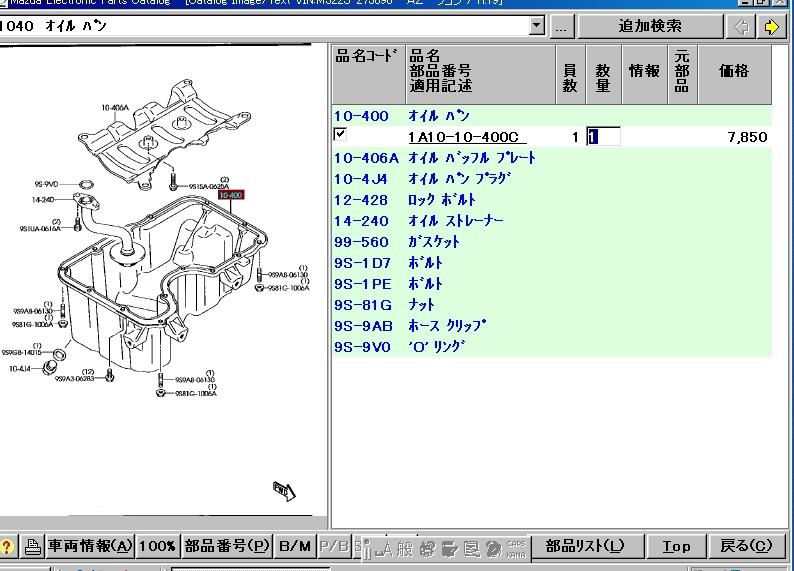
Task: Open the オイル パン group dropdown arrow
Action: pos(537,27)
